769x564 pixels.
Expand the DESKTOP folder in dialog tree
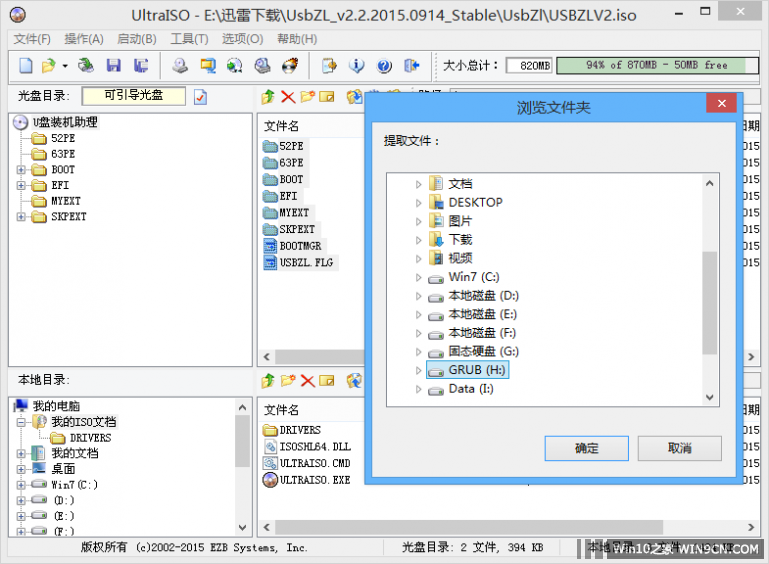pos(418,203)
